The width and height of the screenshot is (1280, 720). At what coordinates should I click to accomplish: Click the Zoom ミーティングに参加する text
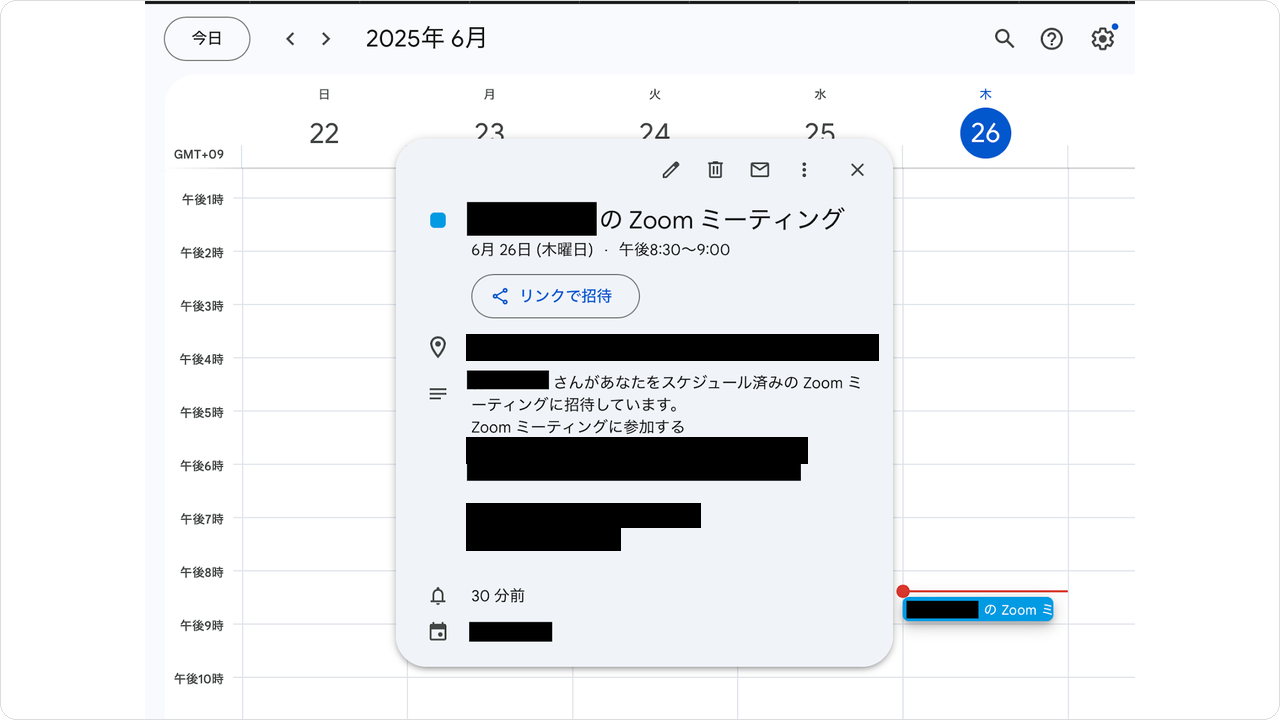pos(578,427)
